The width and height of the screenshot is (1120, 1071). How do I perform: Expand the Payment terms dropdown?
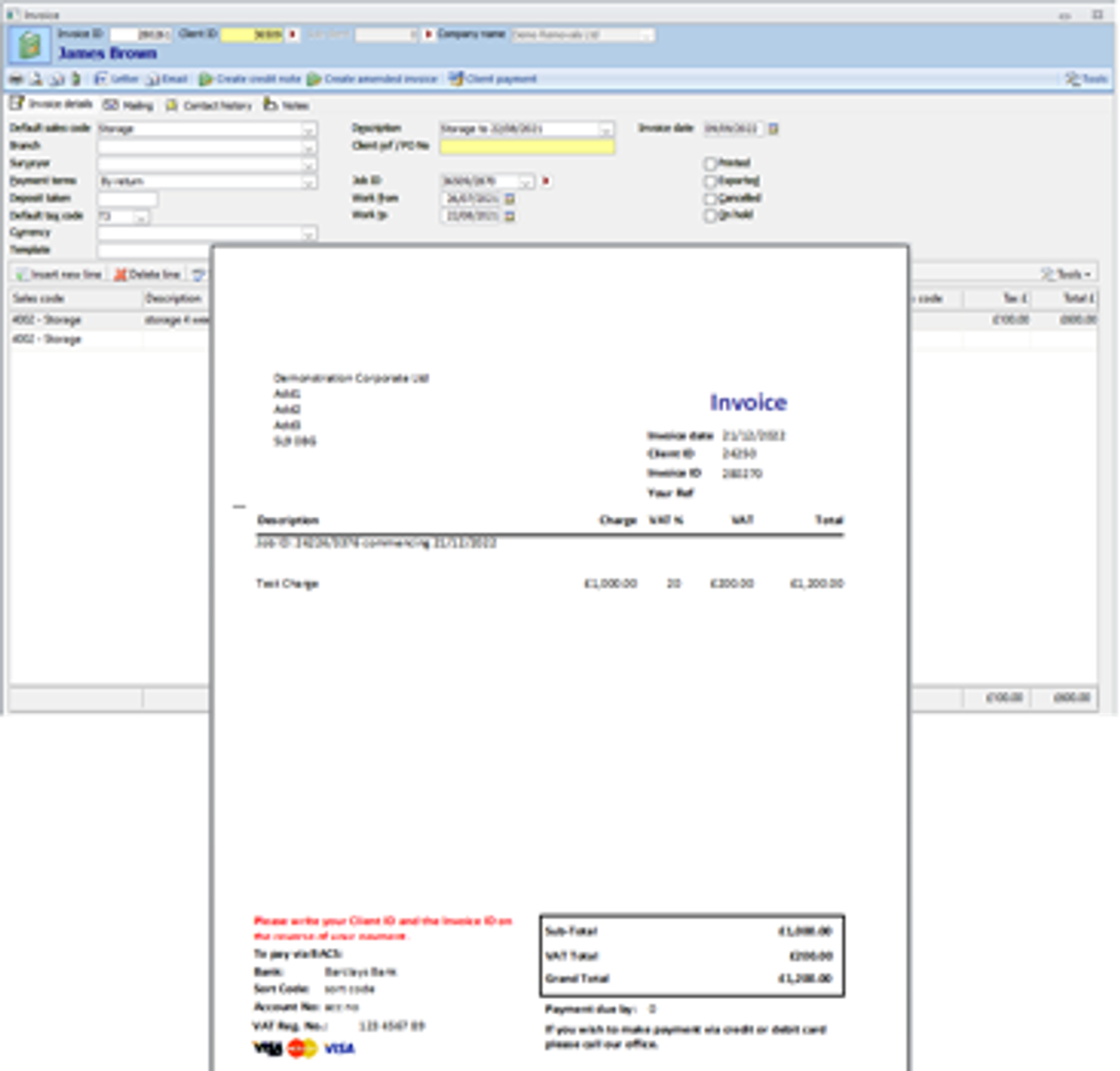(308, 182)
